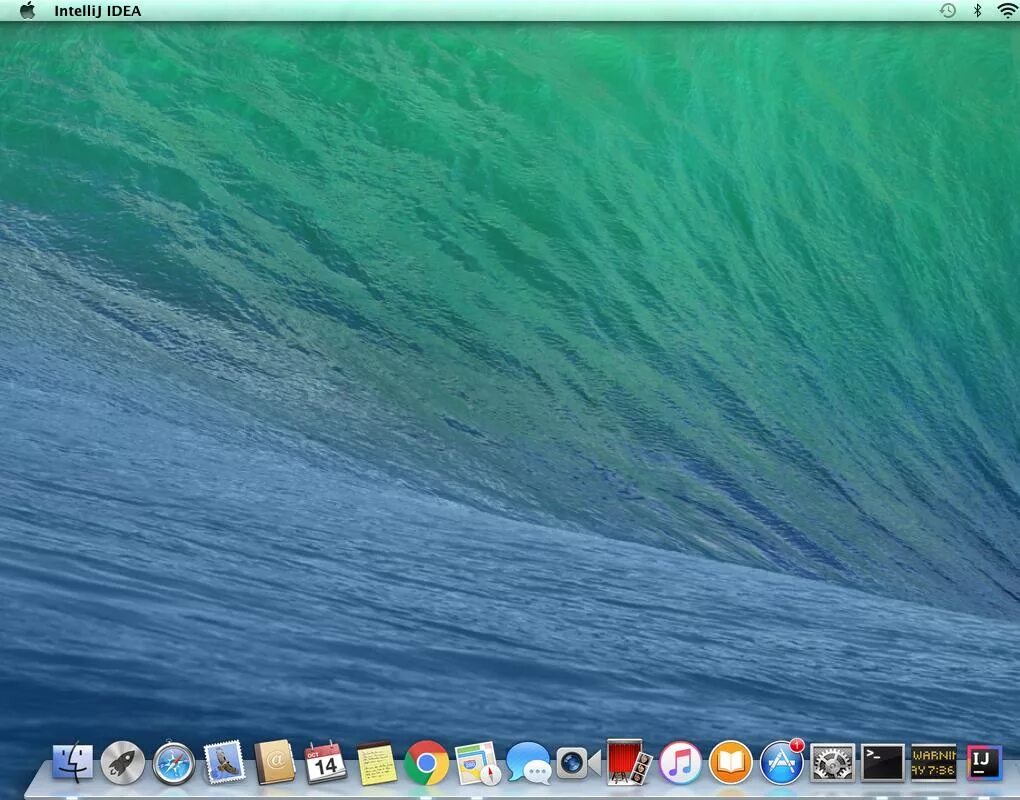Open App Store icon with badge
This screenshot has width=1020, height=800.
(x=781, y=762)
